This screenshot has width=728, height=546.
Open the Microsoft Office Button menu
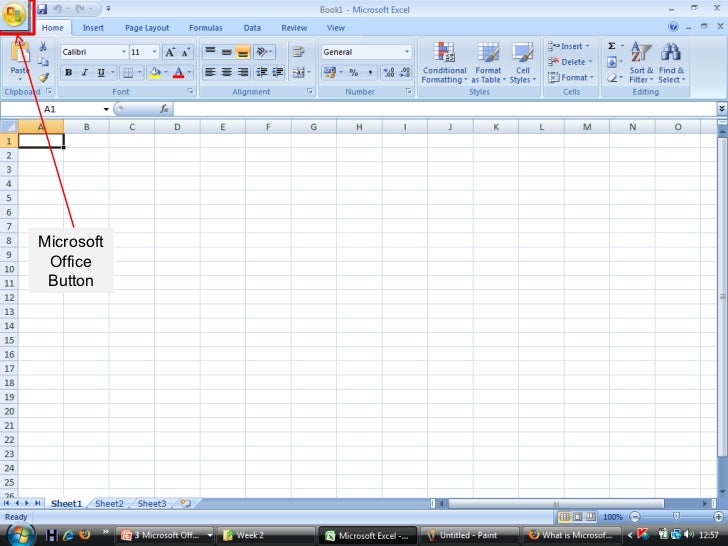(x=14, y=15)
